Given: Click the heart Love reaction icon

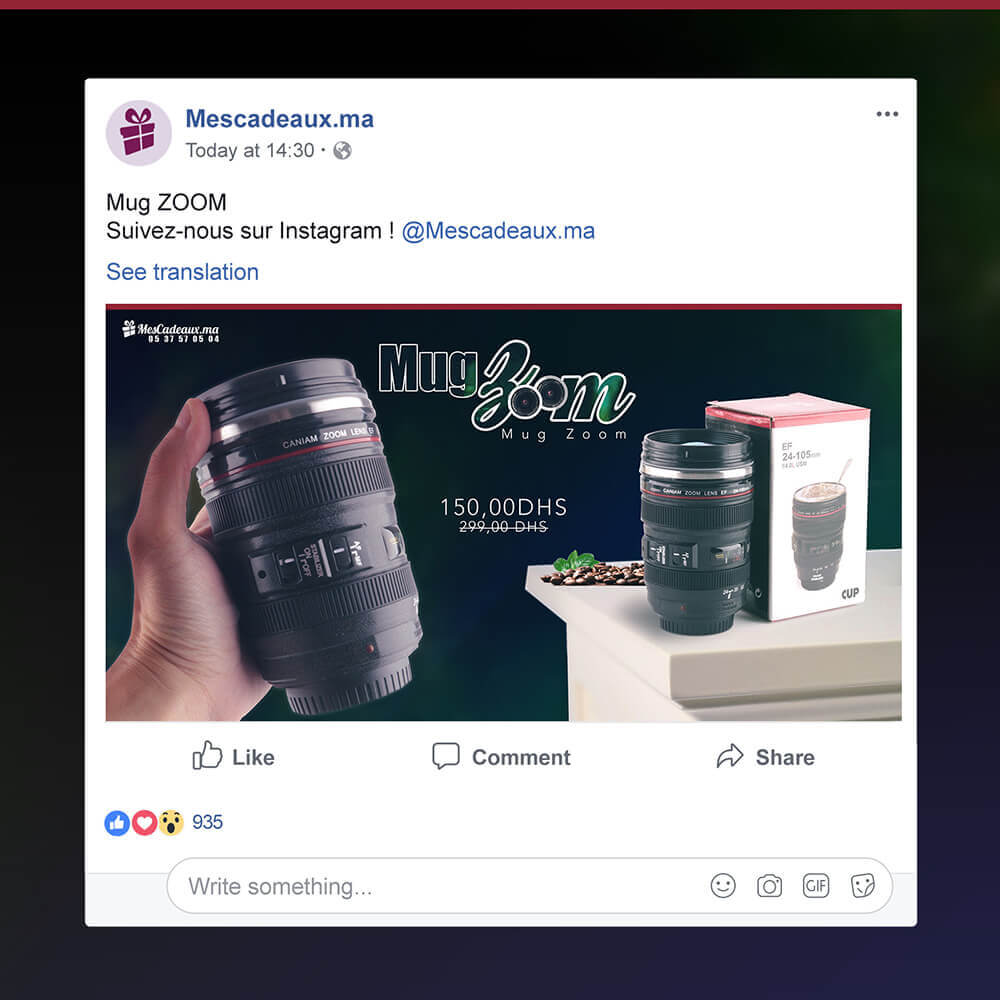Looking at the screenshot, I should 145,821.
